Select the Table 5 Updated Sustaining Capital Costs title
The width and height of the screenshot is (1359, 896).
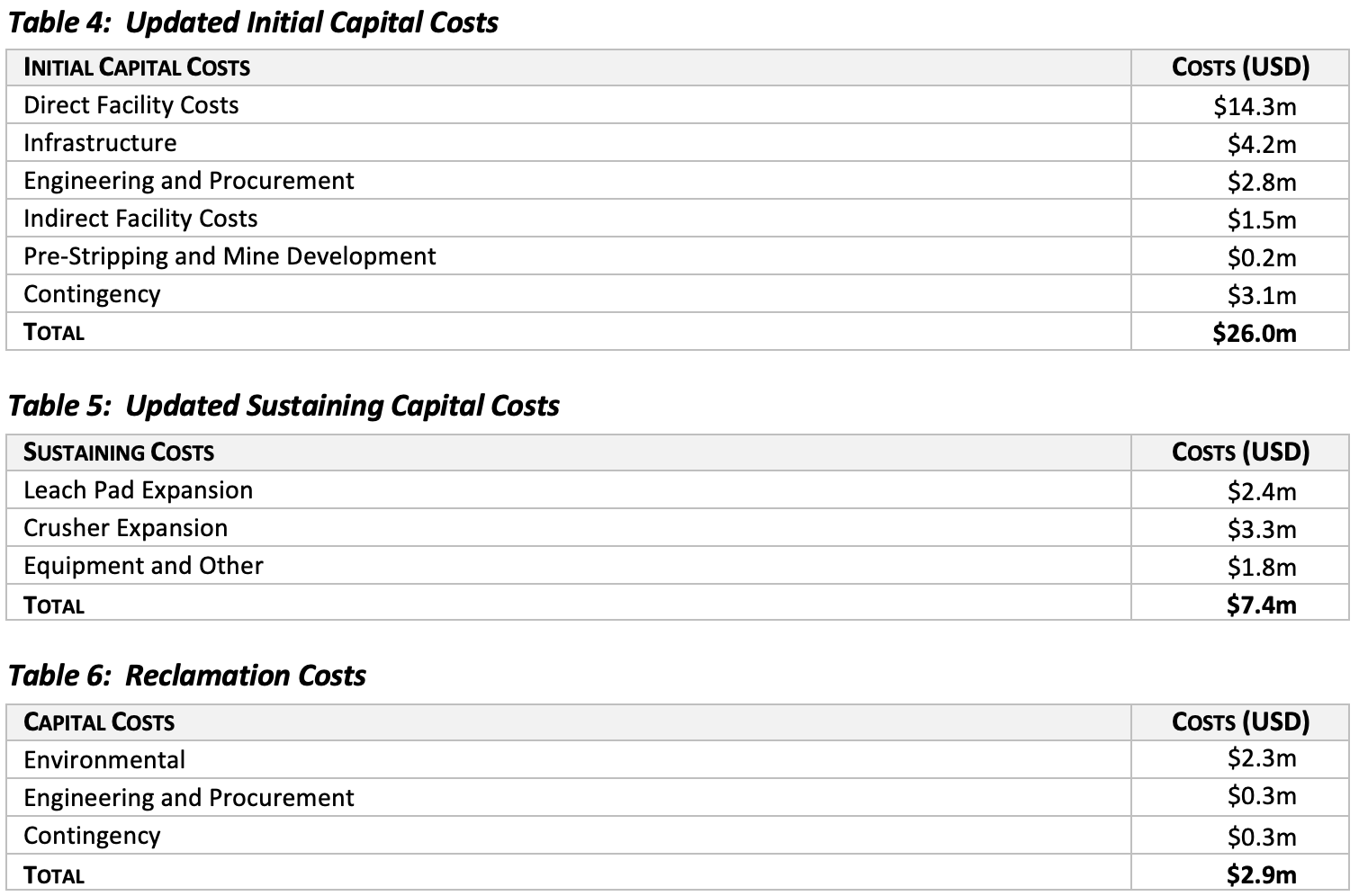(283, 406)
